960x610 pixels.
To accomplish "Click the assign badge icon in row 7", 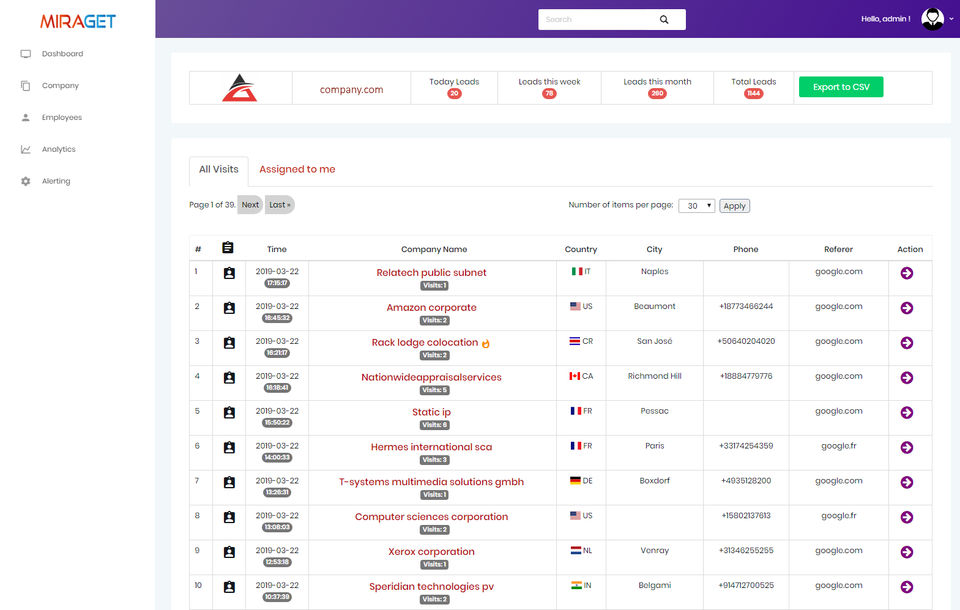I will (229, 483).
